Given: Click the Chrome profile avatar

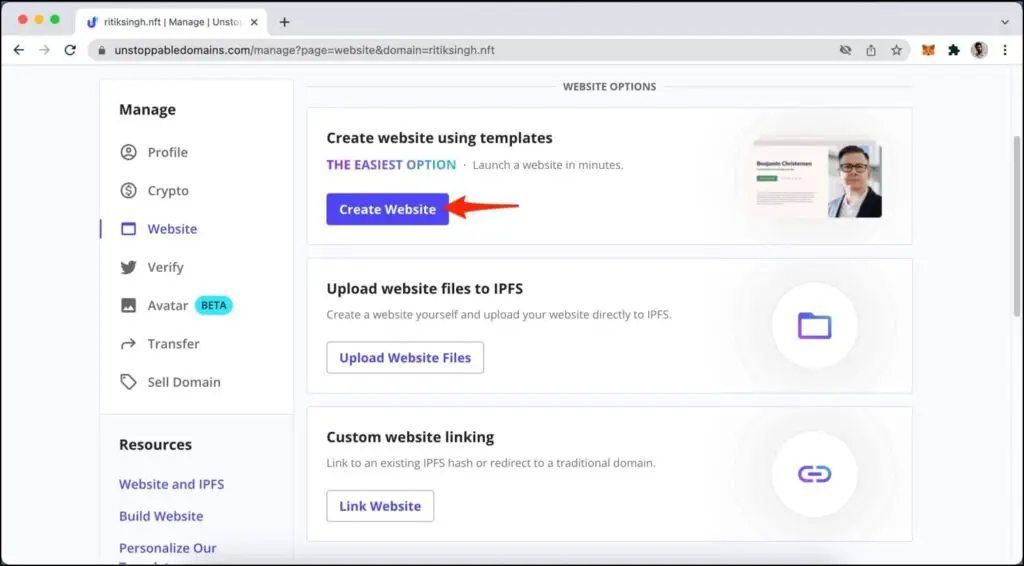Looking at the screenshot, I should (x=979, y=50).
